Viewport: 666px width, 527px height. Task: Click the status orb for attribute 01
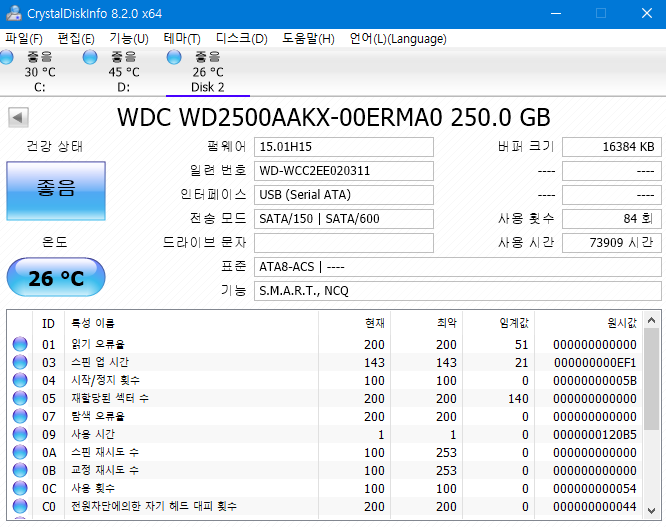click(20, 344)
